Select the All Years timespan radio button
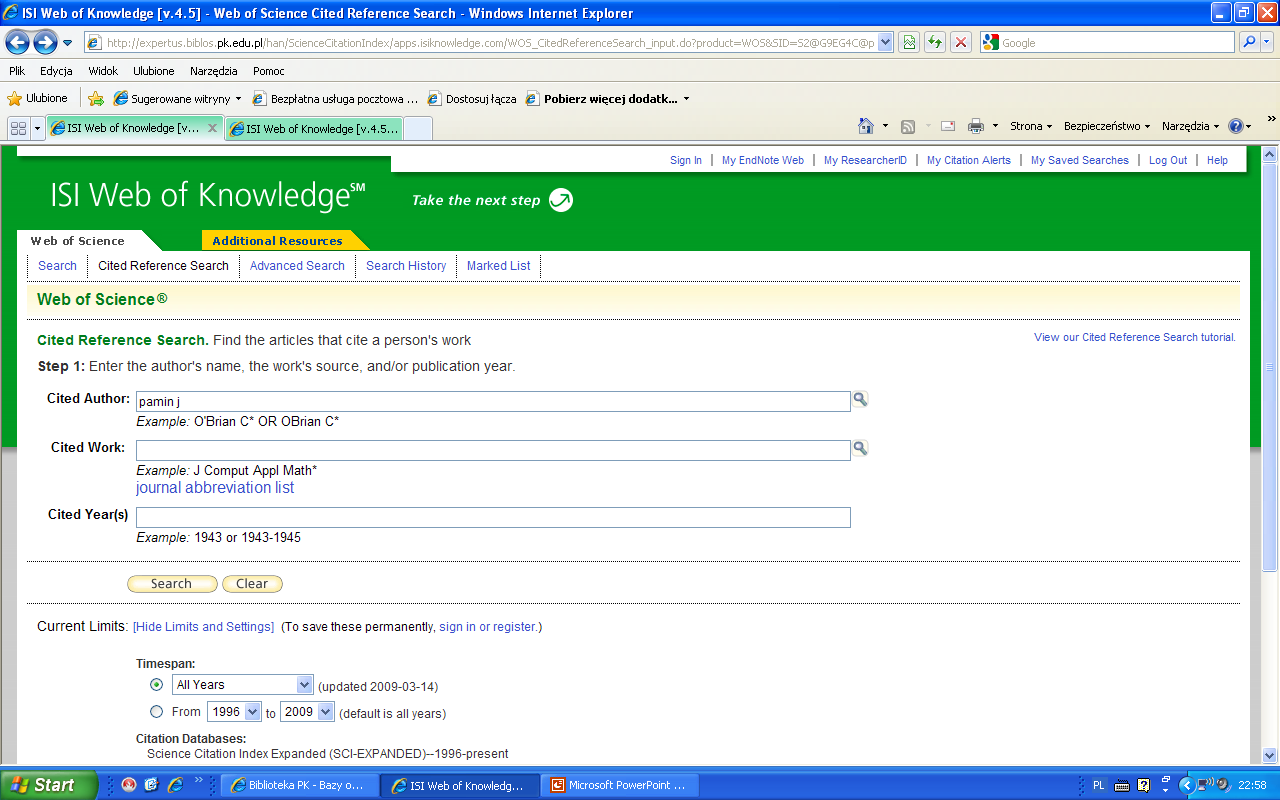The image size is (1280, 800). click(156, 685)
